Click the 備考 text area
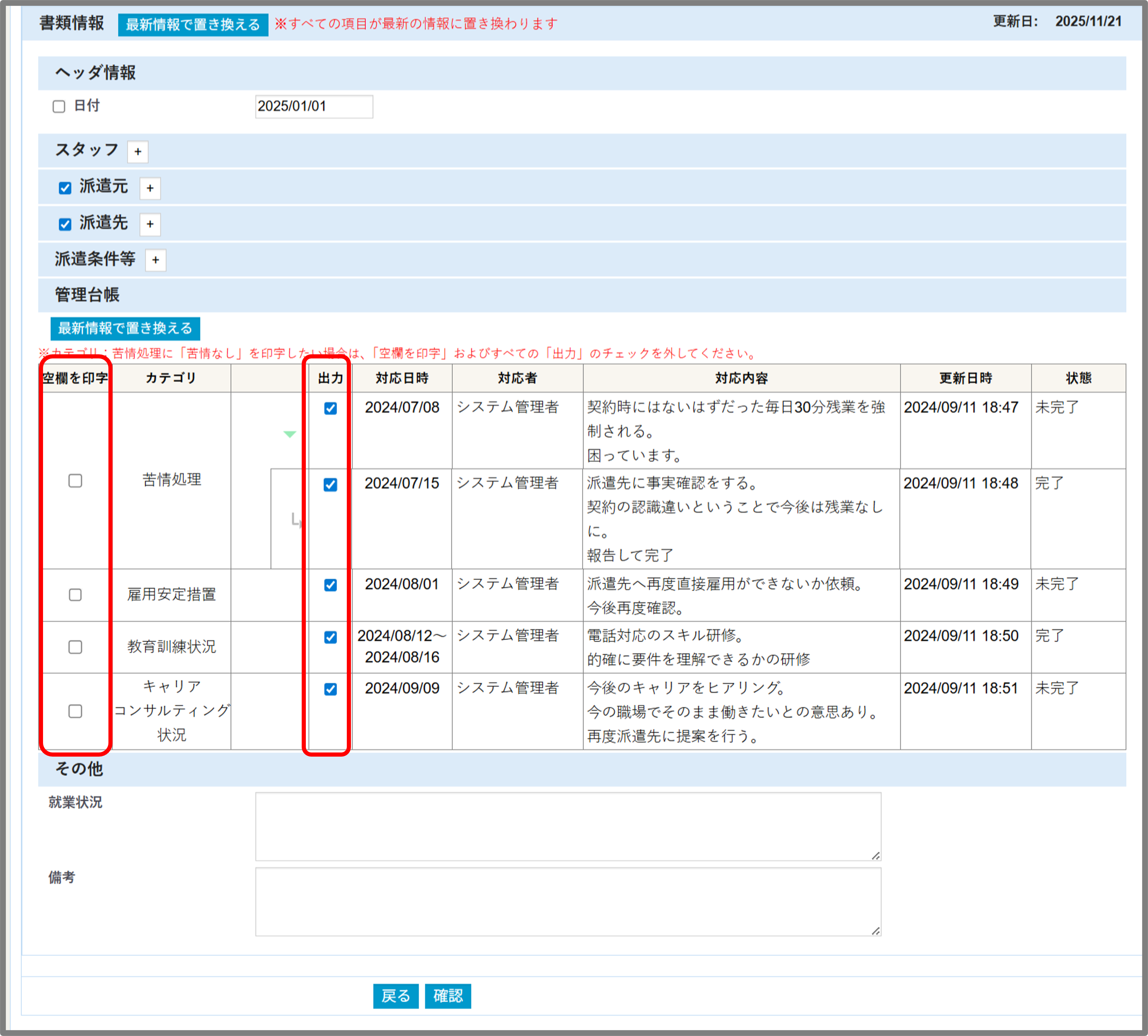 click(568, 901)
